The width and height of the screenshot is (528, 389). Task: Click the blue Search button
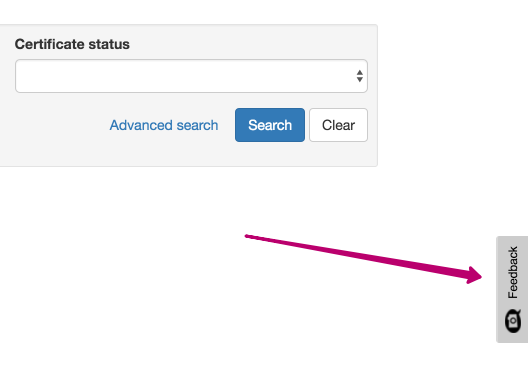coord(270,125)
